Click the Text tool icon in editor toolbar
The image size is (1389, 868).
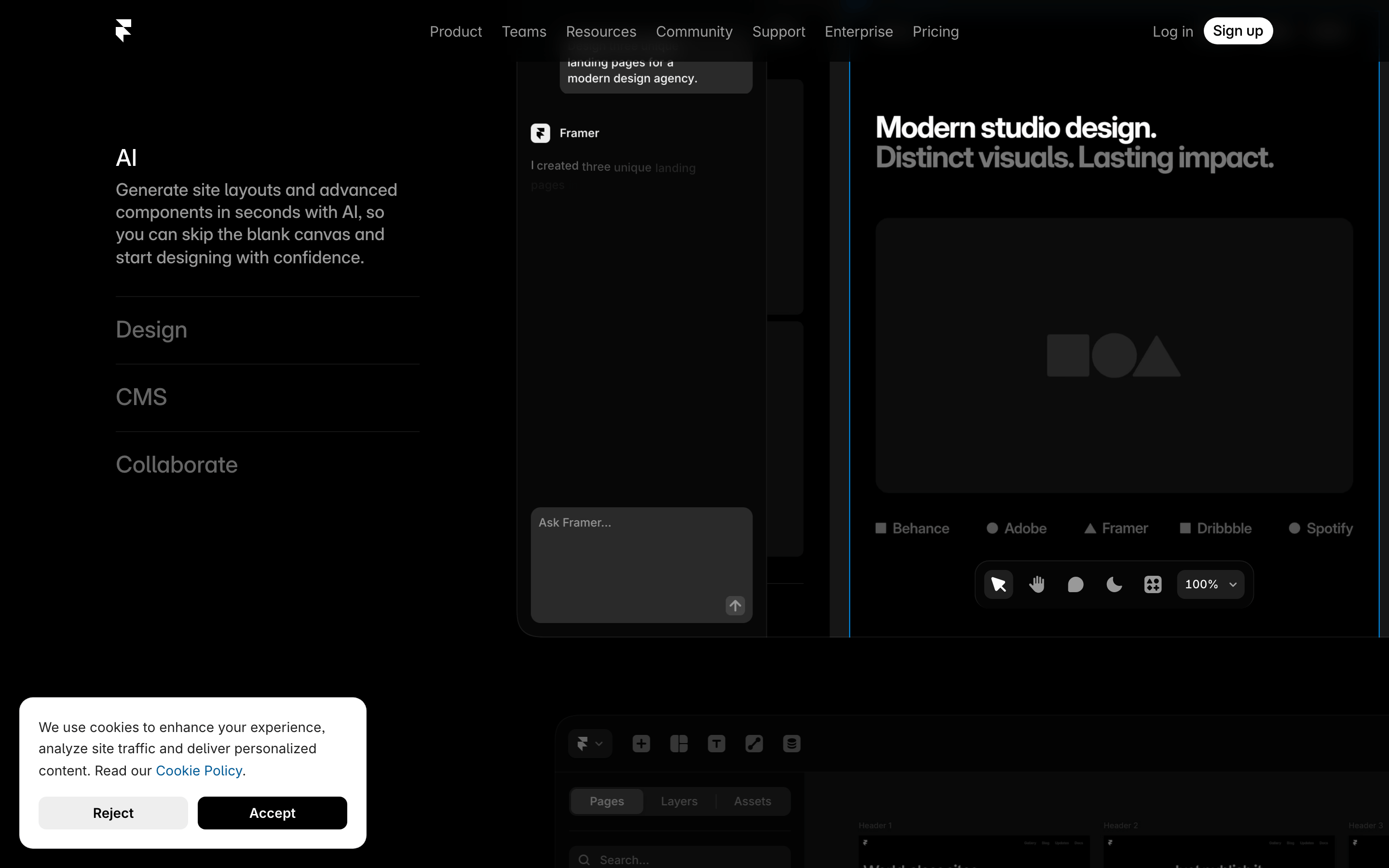716,744
